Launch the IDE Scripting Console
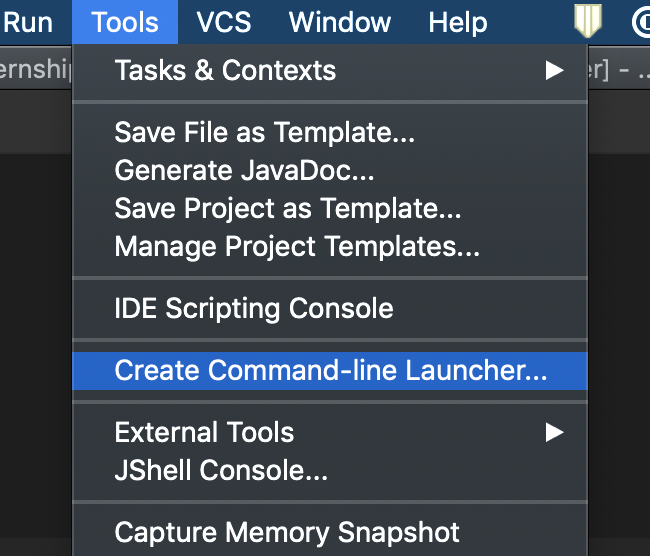This screenshot has width=650, height=556. 254,308
